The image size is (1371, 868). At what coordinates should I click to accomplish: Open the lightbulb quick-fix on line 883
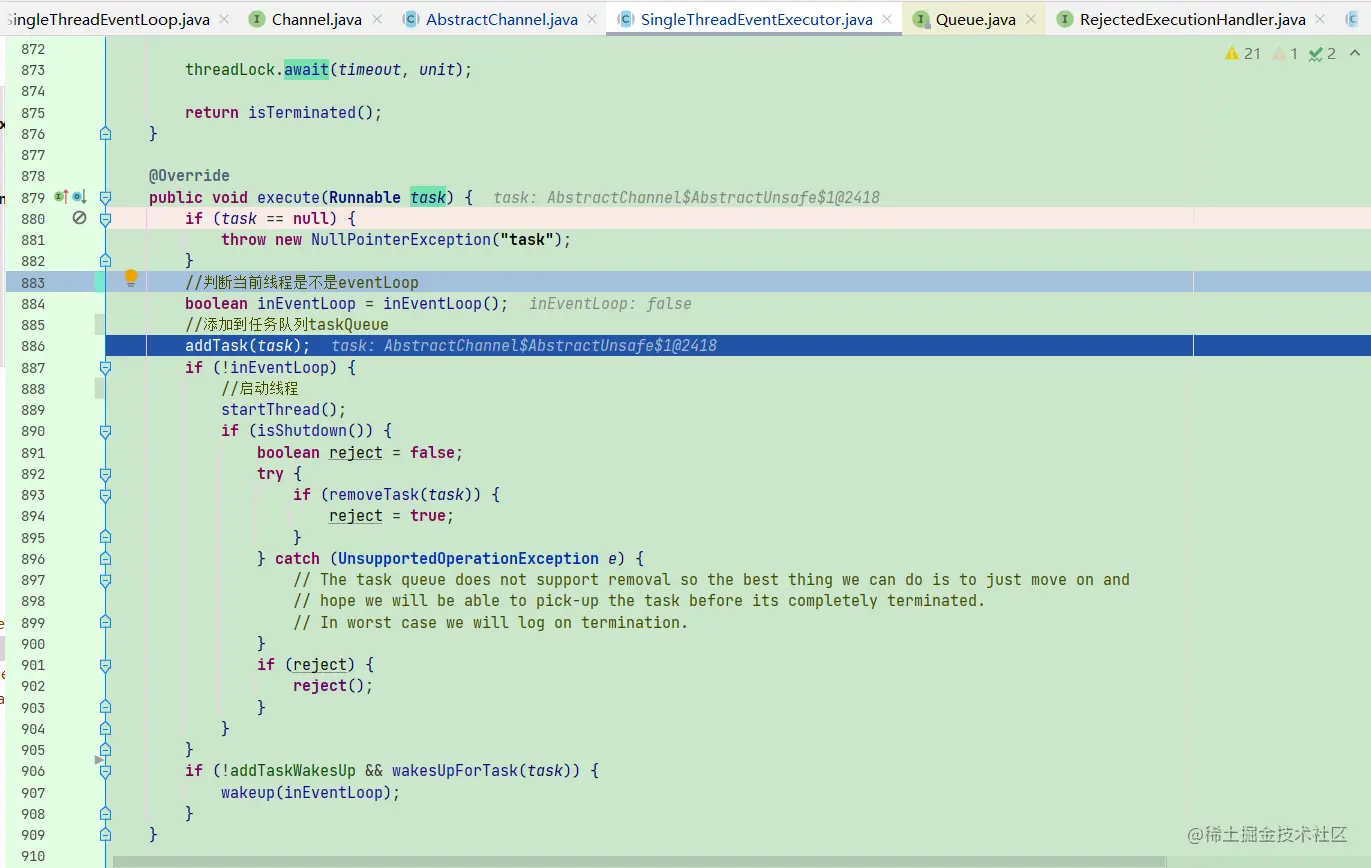click(130, 278)
